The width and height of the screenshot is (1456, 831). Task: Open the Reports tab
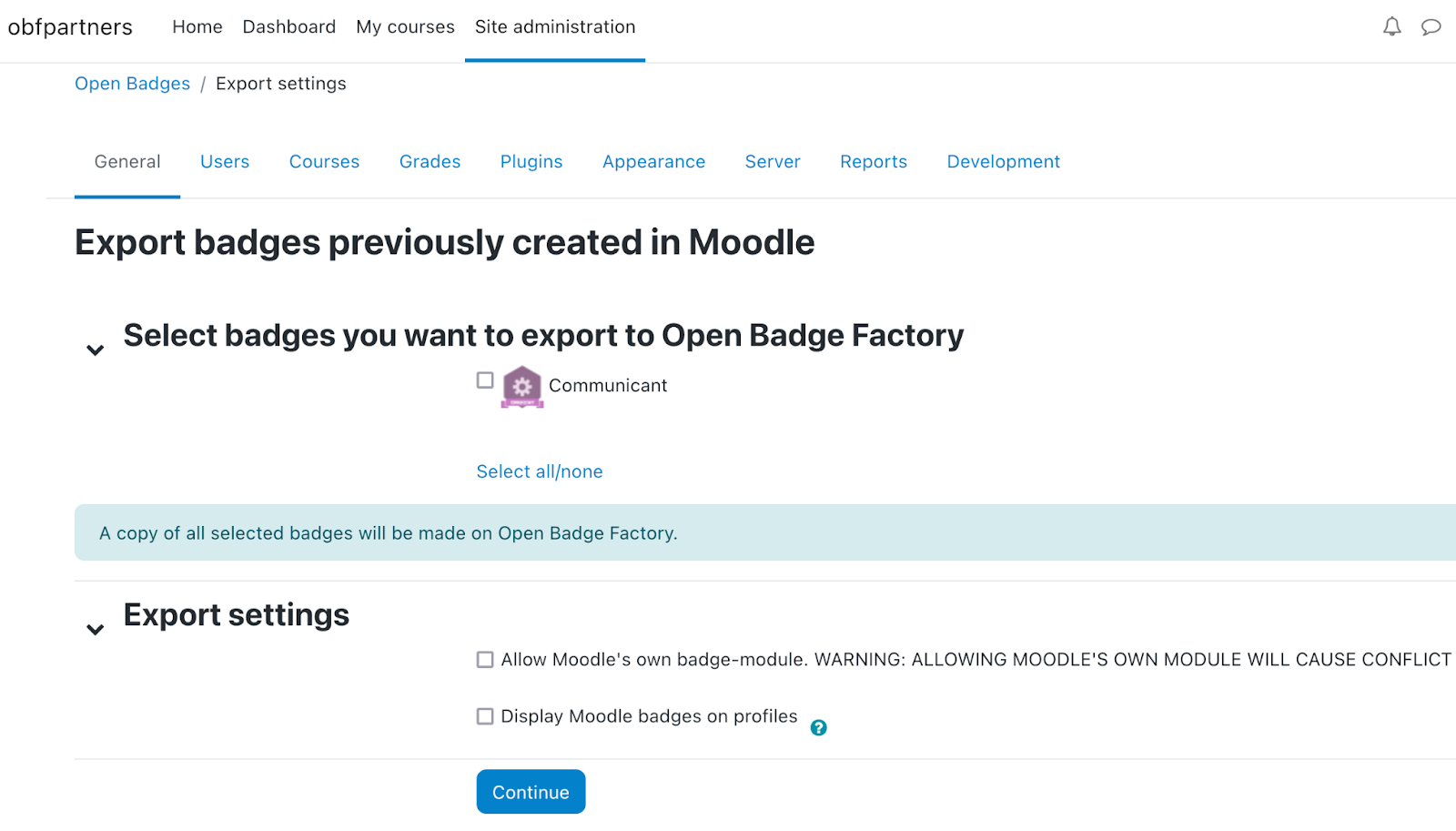[x=873, y=162]
